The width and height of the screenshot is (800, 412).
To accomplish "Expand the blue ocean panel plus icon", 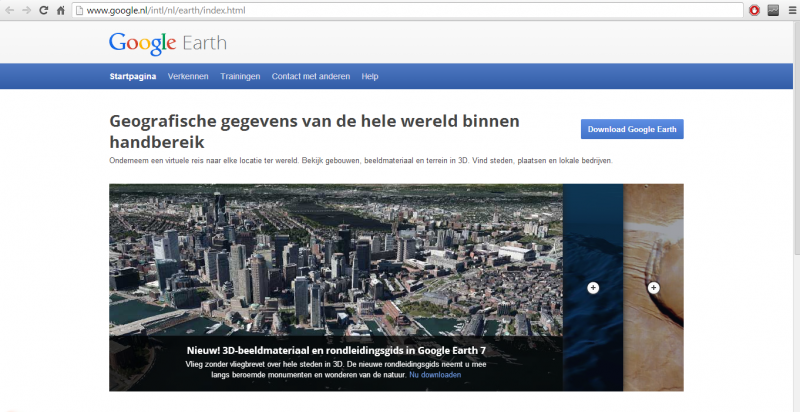I will [593, 288].
